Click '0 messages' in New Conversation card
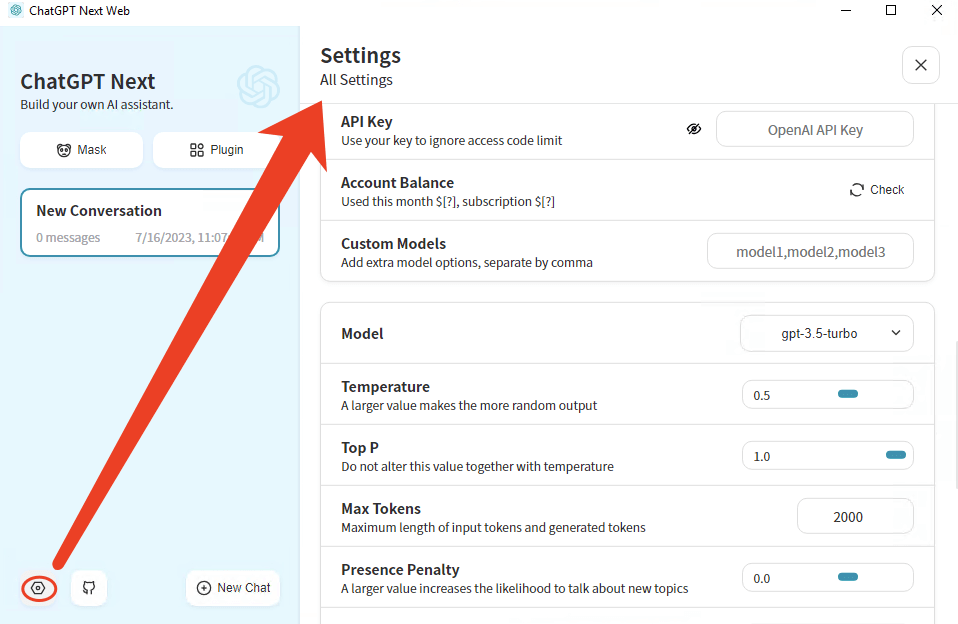Viewport: 958px width, 624px height. [x=68, y=238]
